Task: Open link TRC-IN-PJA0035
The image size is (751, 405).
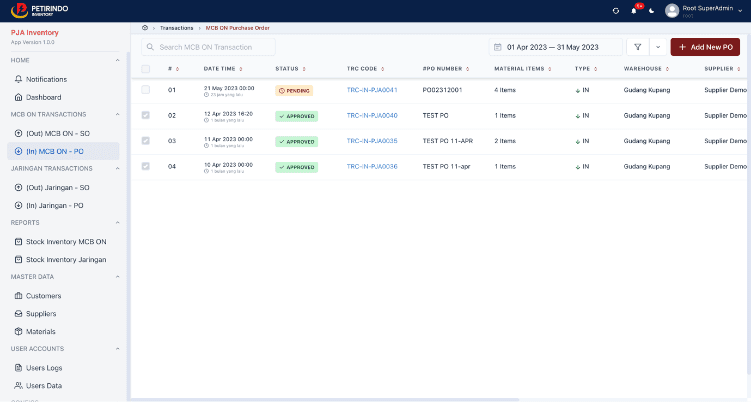Action: coord(372,141)
